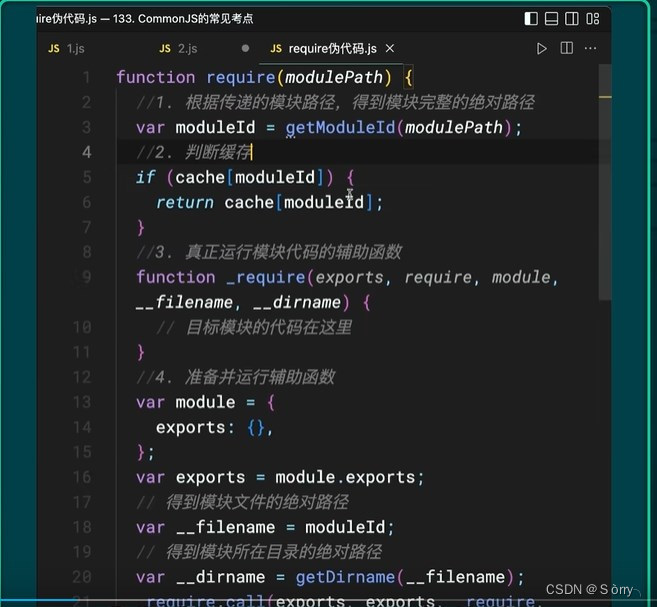Screen dimensions: 657x607
Task: Click 'exports: {},' on line 14
Action: click(214, 428)
